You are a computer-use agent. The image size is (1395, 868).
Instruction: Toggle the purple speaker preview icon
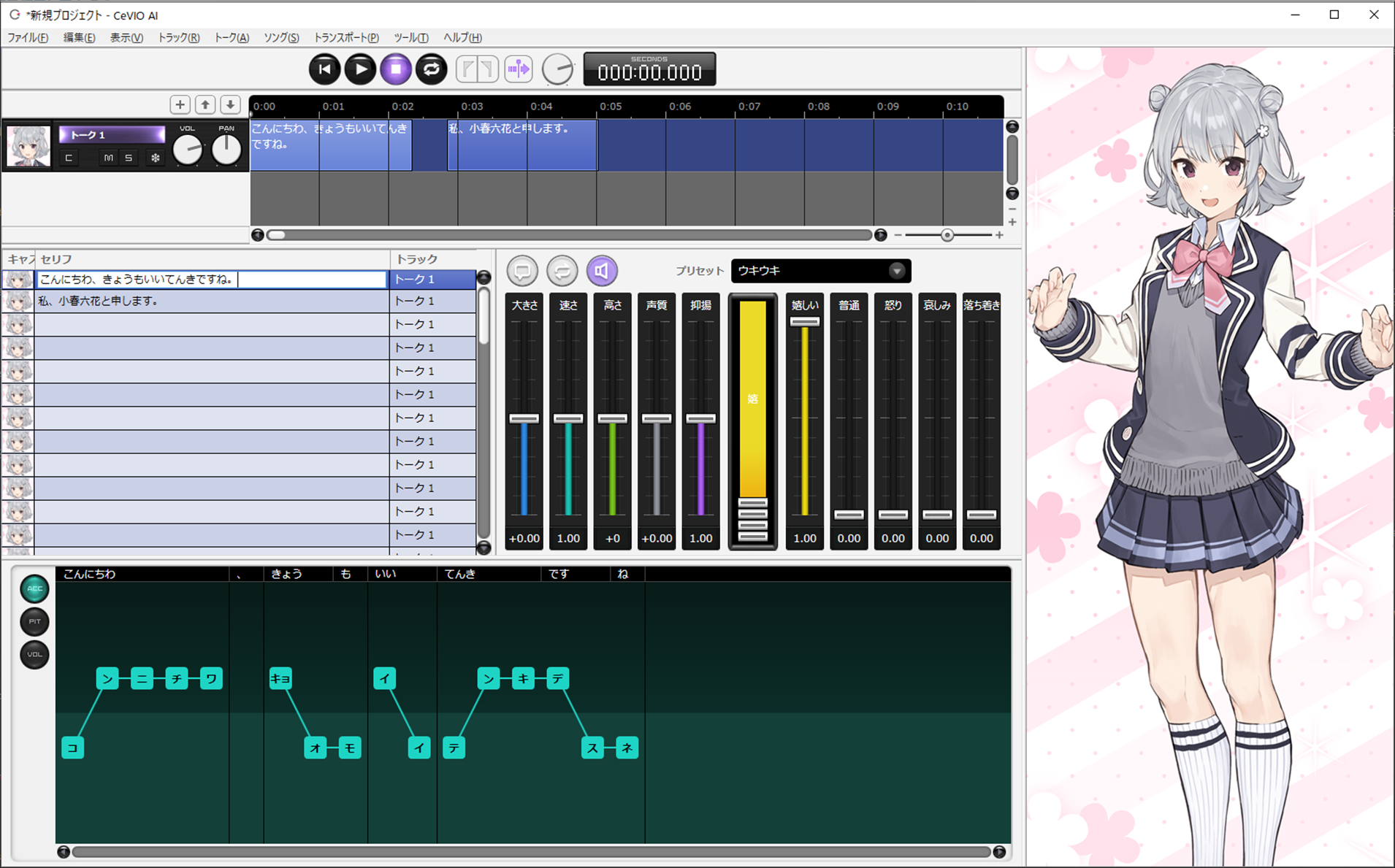coord(602,271)
